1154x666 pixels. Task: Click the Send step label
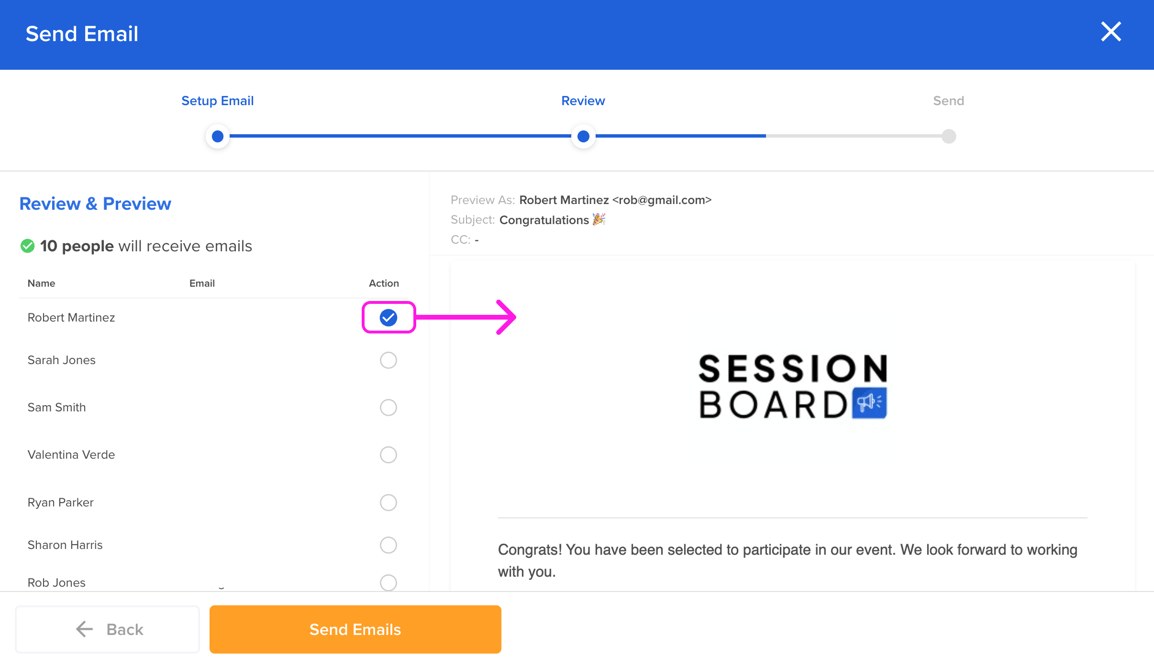click(x=948, y=100)
